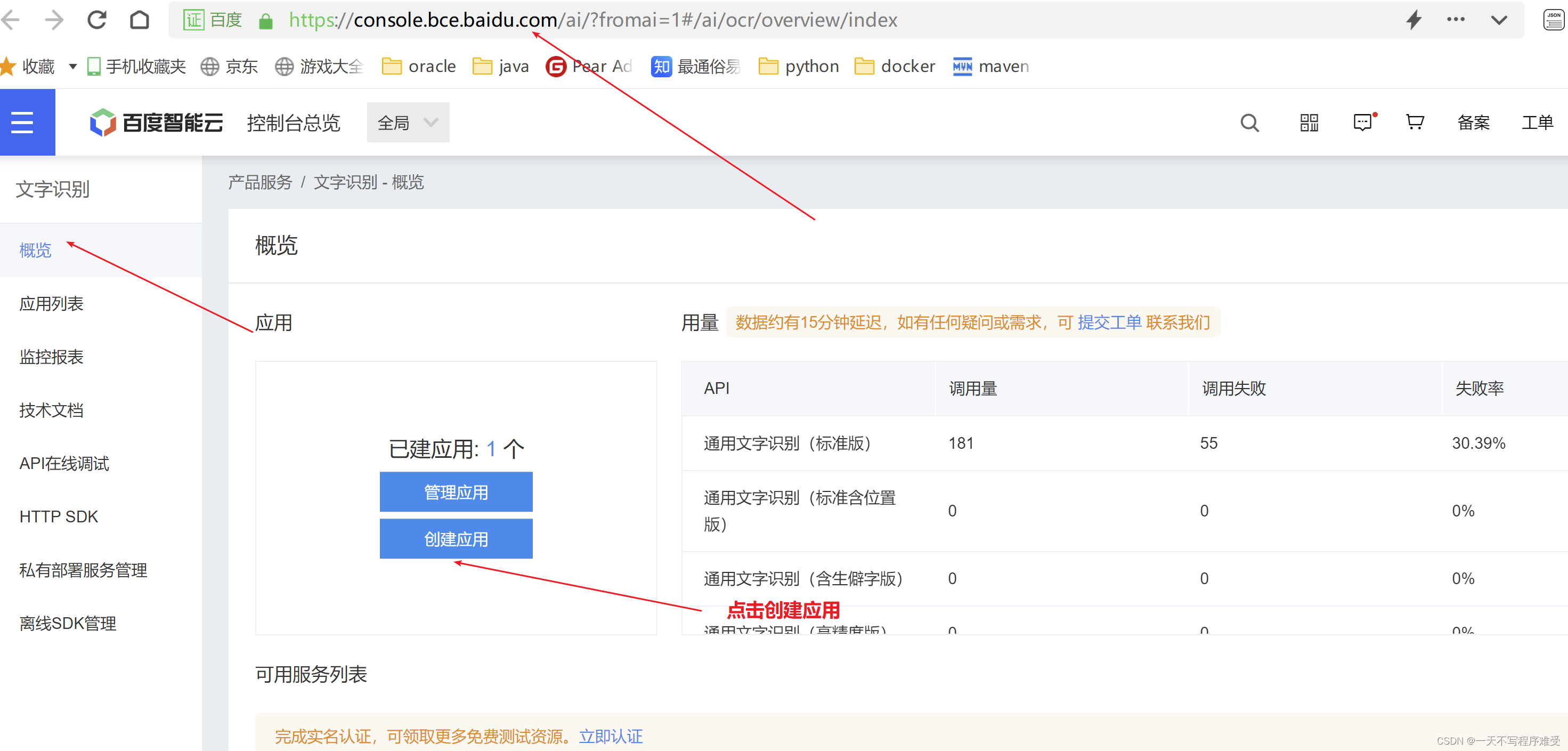Screen dimensions: 1568x751
Task: Toggle the blue hamburger menu button
Action: click(x=27, y=123)
